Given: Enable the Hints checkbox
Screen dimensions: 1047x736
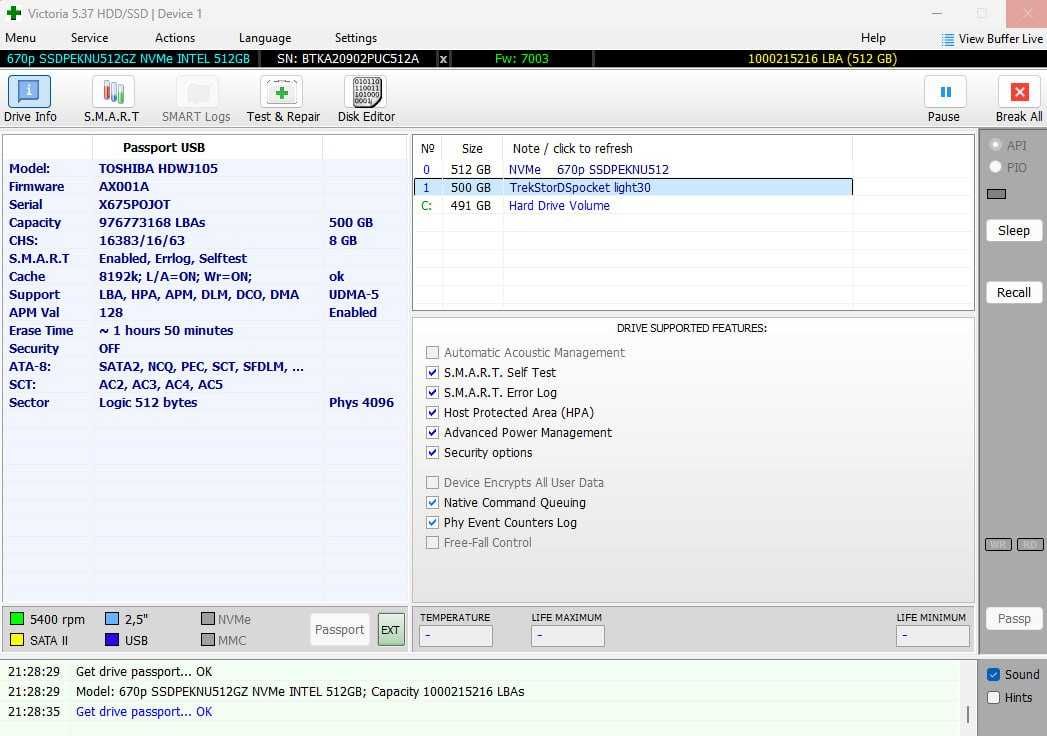Looking at the screenshot, I should (994, 697).
